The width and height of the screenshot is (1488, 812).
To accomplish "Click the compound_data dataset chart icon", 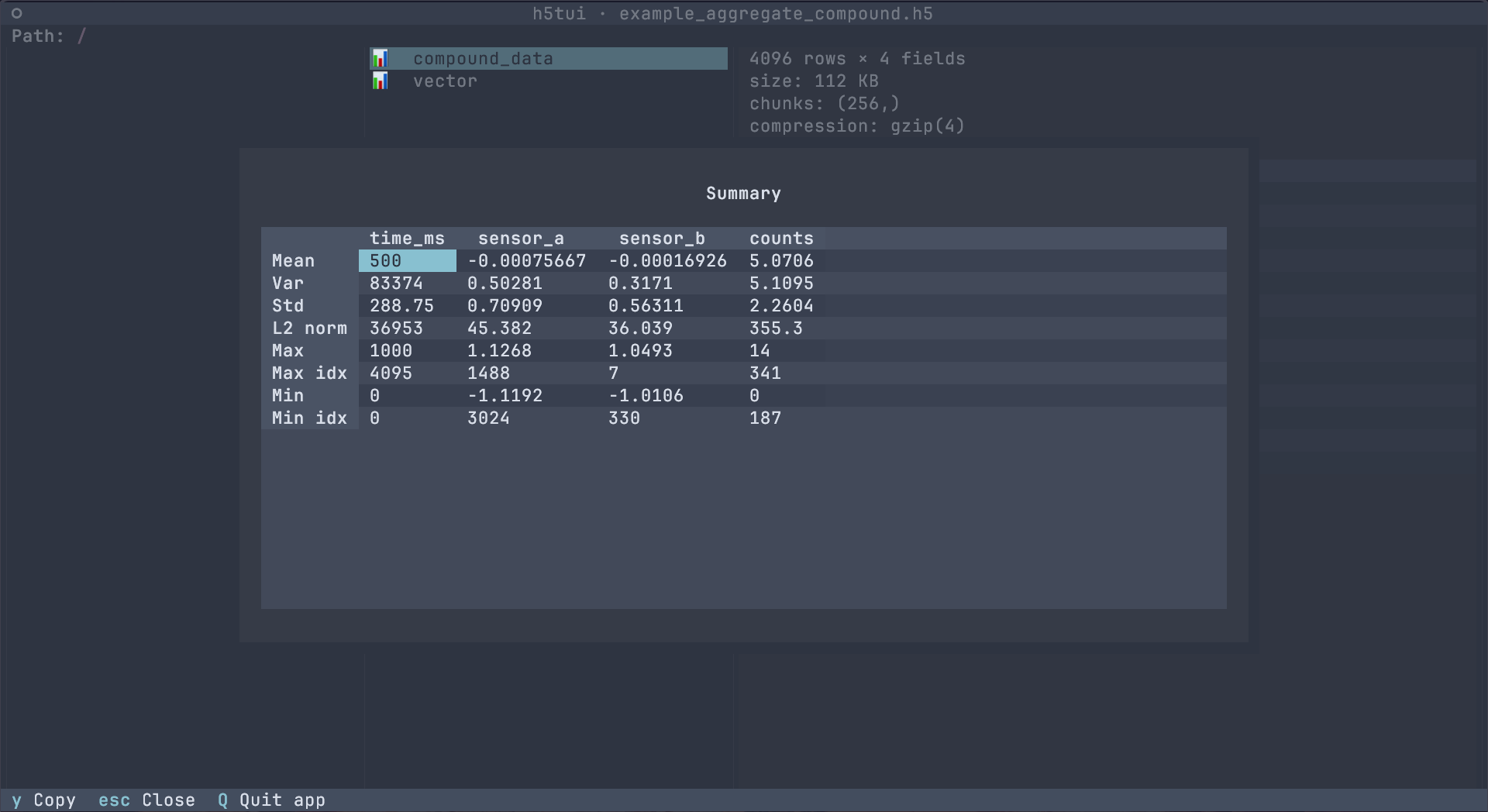I will (380, 59).
